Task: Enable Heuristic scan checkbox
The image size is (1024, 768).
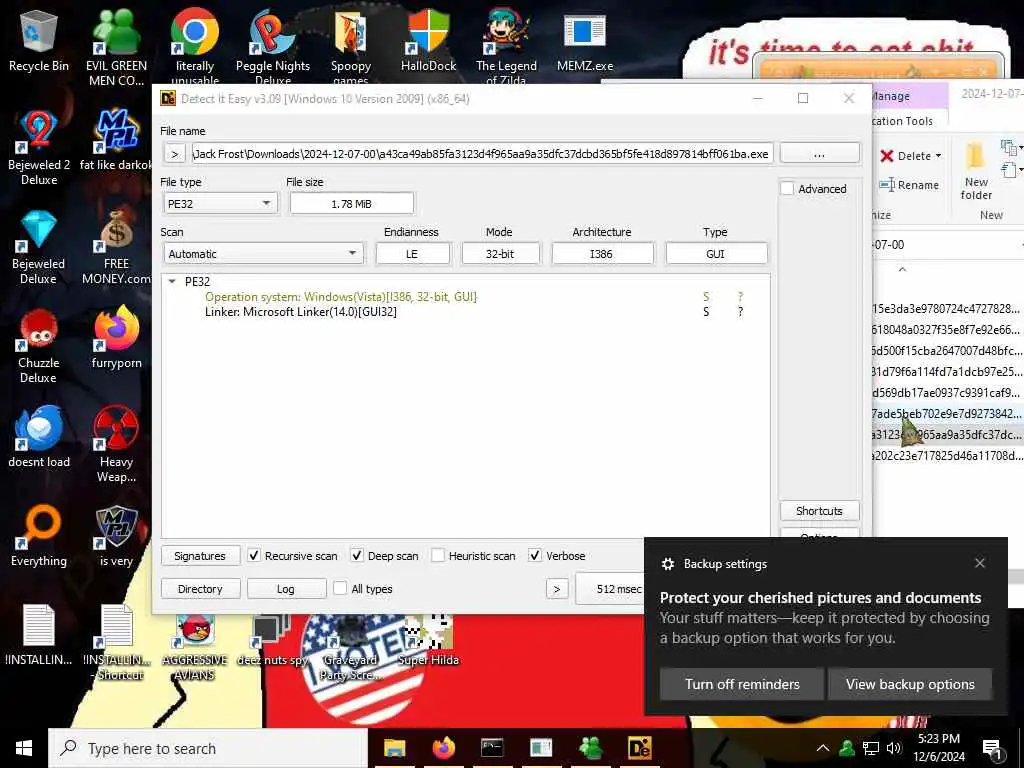Action: coord(438,556)
